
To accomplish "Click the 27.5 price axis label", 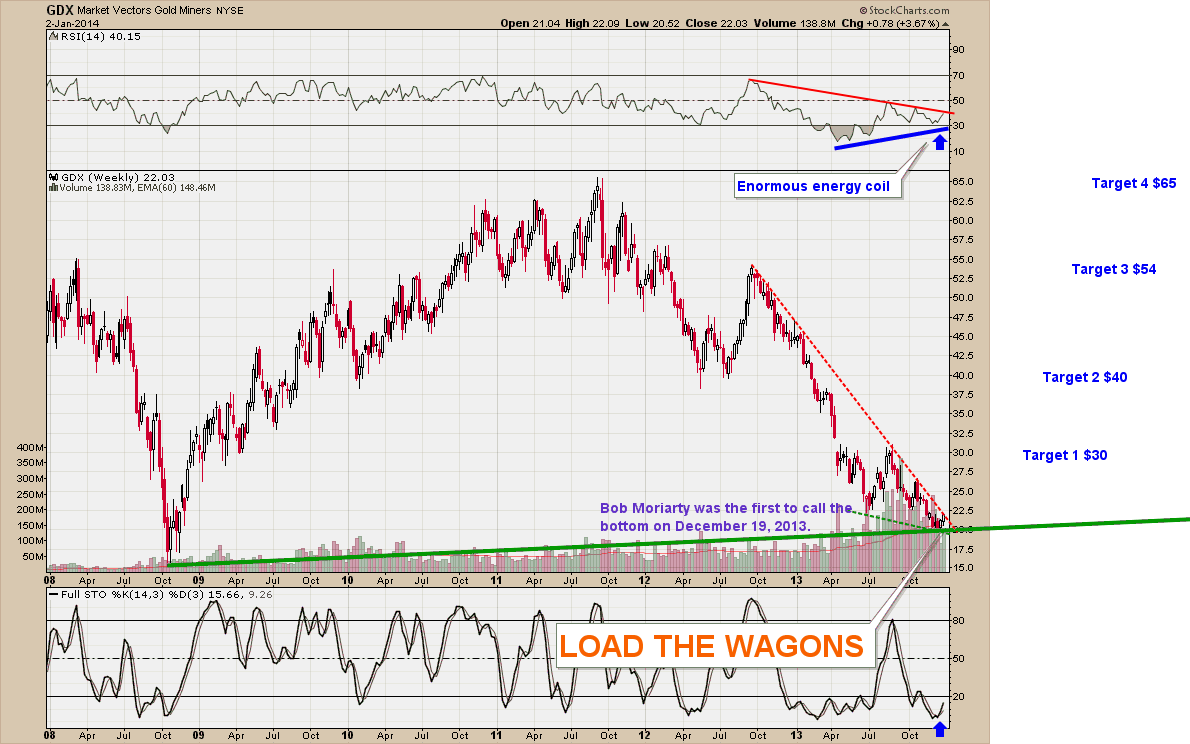I will (962, 471).
